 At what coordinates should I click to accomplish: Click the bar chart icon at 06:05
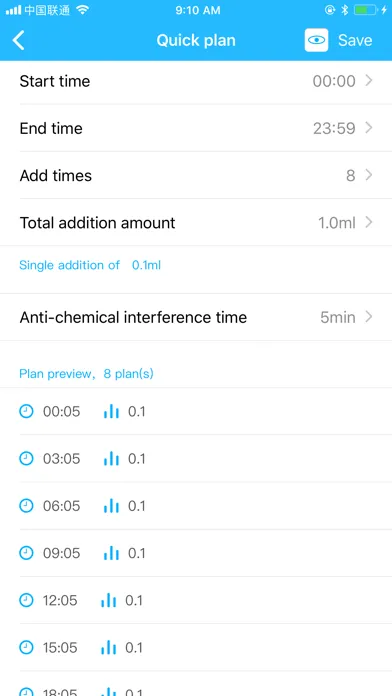point(111,506)
